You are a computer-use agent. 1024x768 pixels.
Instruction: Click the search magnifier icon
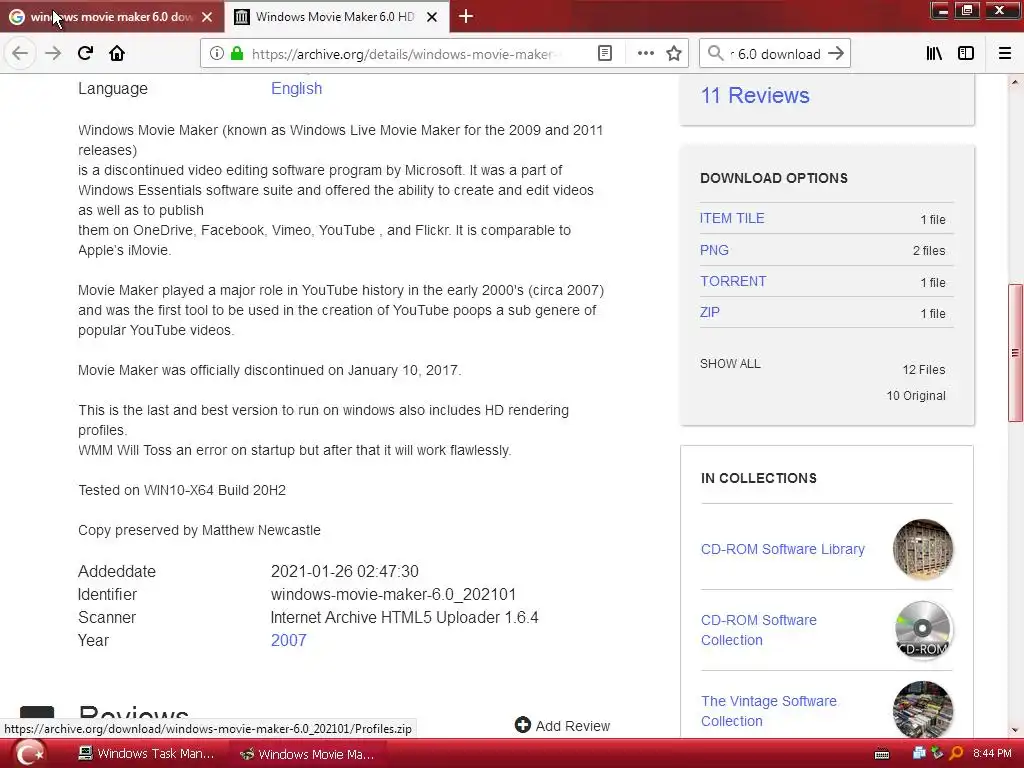point(716,54)
